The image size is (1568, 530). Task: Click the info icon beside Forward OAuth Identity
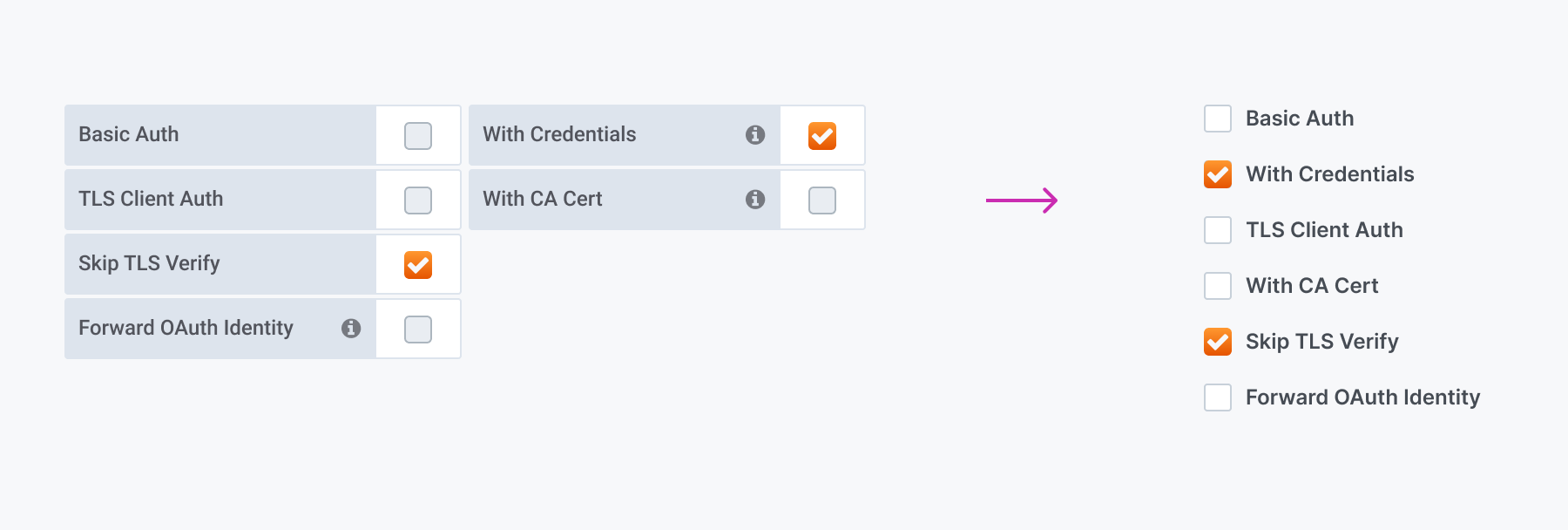point(351,329)
